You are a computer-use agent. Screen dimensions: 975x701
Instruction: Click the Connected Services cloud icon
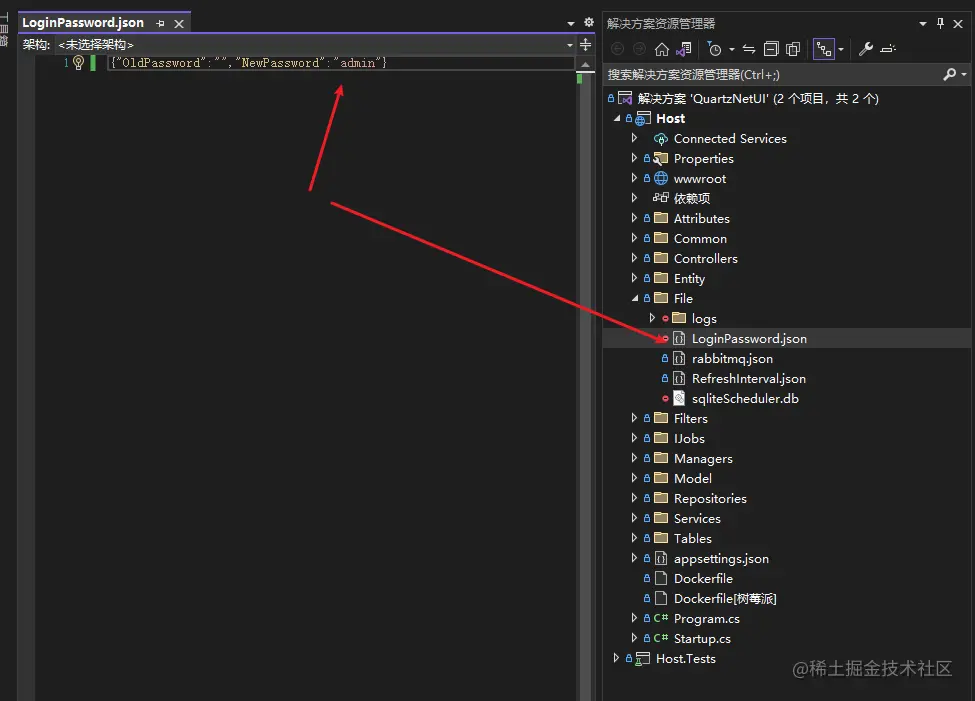click(661, 139)
